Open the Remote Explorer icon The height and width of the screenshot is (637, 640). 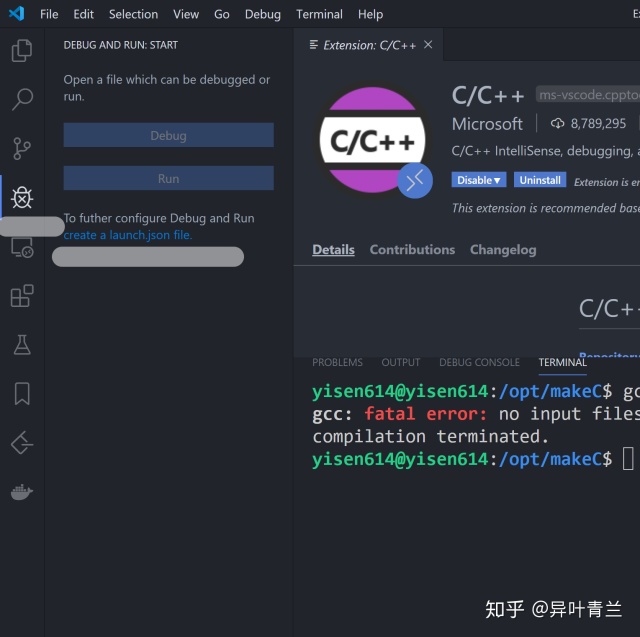point(22,248)
